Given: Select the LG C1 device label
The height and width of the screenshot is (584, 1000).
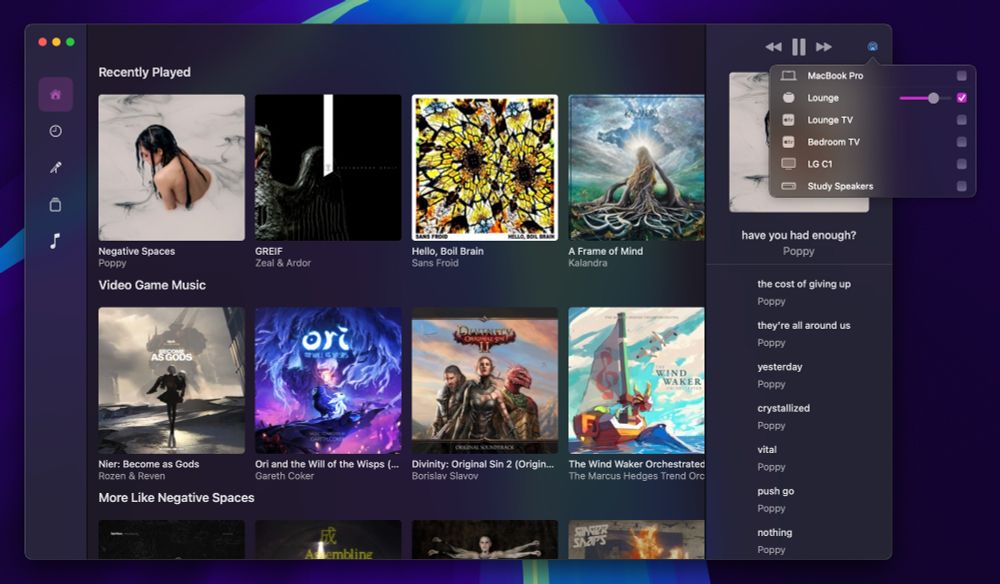Looking at the screenshot, I should (820, 164).
